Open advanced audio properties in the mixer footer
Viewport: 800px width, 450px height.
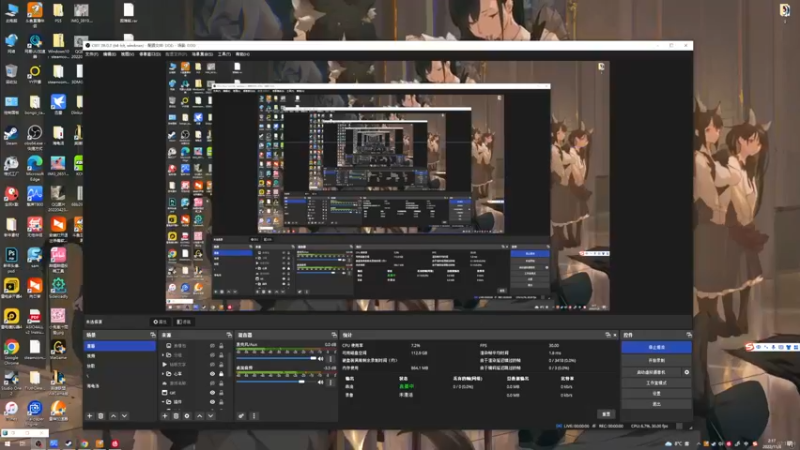tap(241, 416)
